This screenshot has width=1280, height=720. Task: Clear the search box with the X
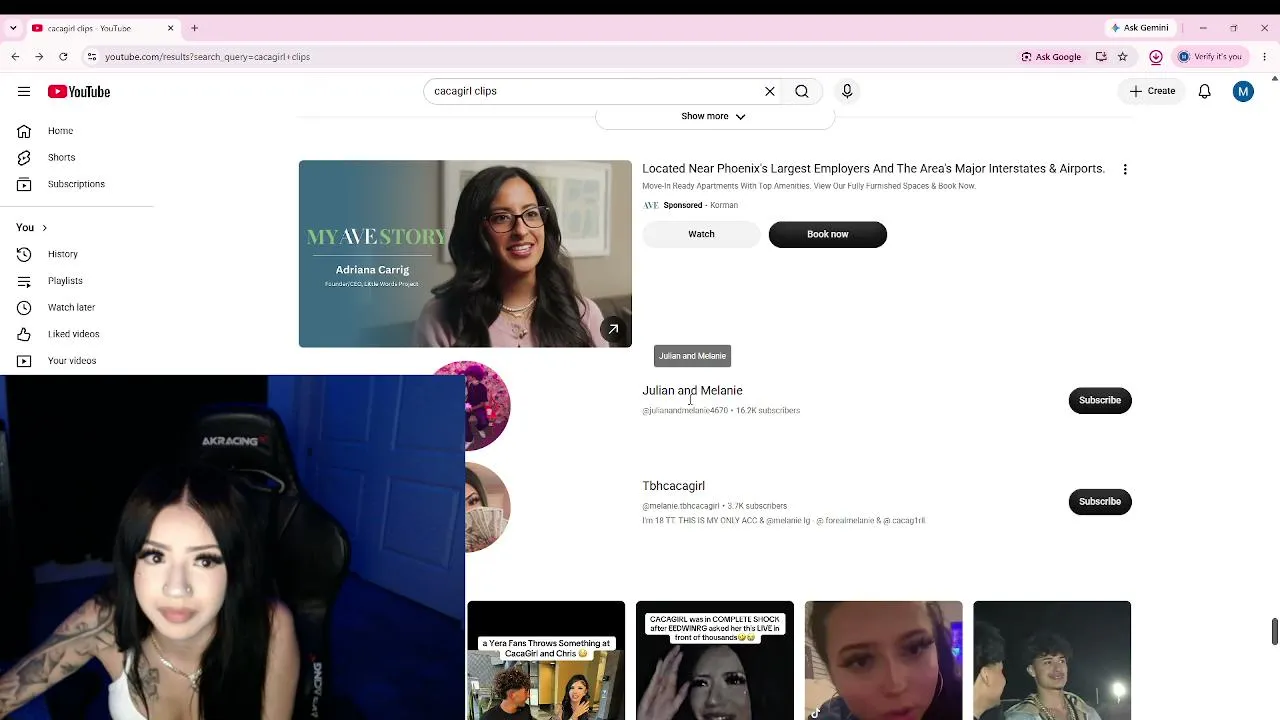[770, 91]
